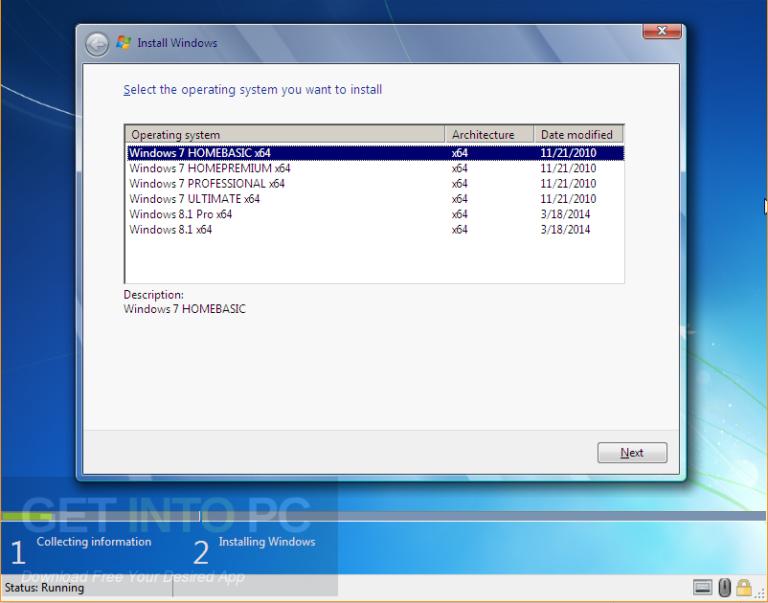Click the Next button
Screen dimensions: 768x603
point(632,453)
